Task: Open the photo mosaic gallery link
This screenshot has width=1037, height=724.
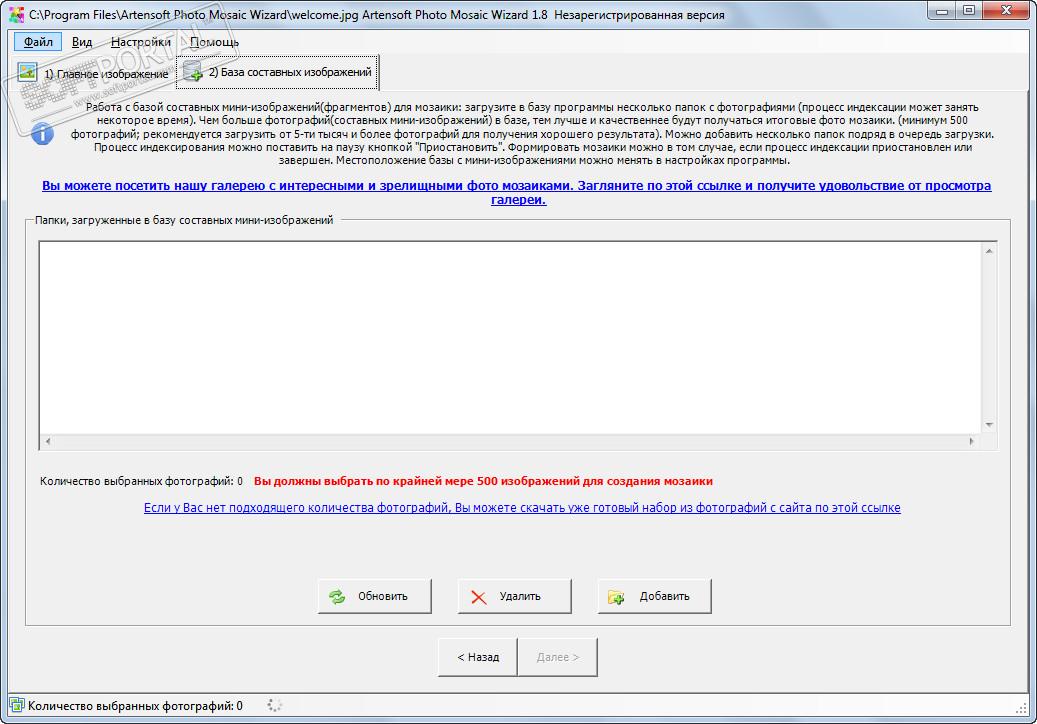Action: tap(517, 192)
